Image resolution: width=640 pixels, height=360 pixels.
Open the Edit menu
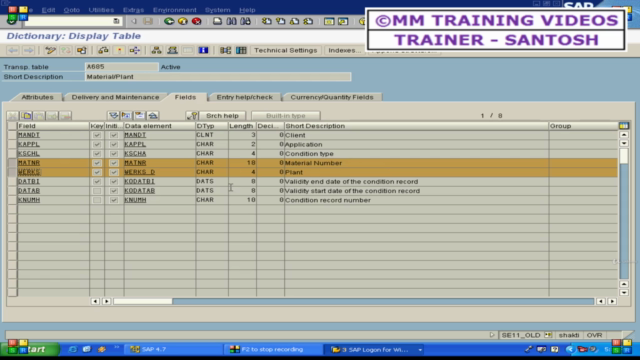(48, 10)
